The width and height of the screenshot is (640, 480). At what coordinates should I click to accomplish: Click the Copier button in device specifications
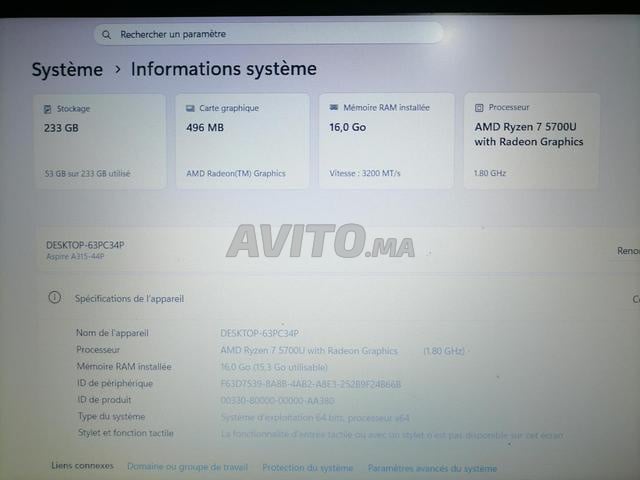[x=636, y=300]
